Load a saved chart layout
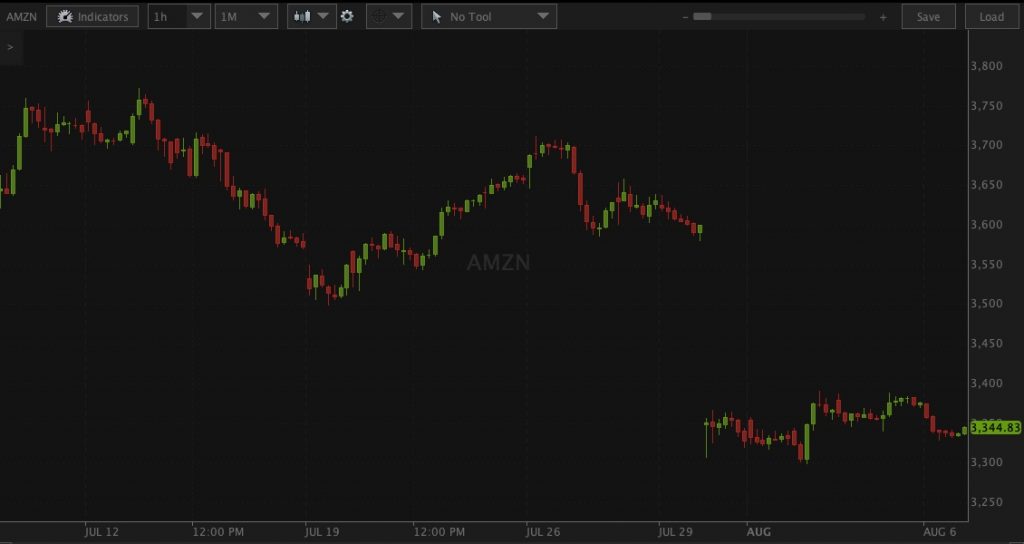 point(991,16)
